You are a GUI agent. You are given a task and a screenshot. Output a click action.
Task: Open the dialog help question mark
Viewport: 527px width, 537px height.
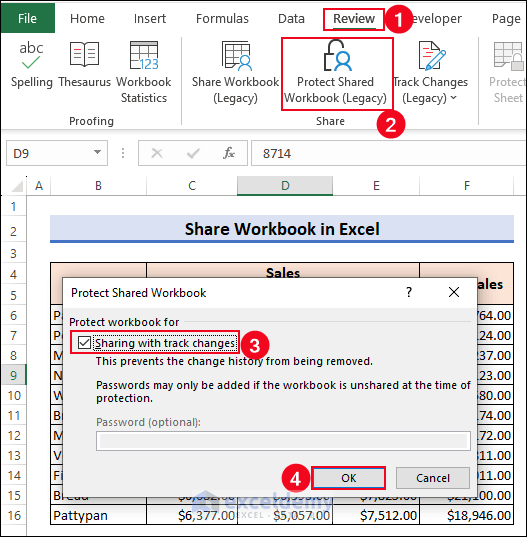coord(409,292)
